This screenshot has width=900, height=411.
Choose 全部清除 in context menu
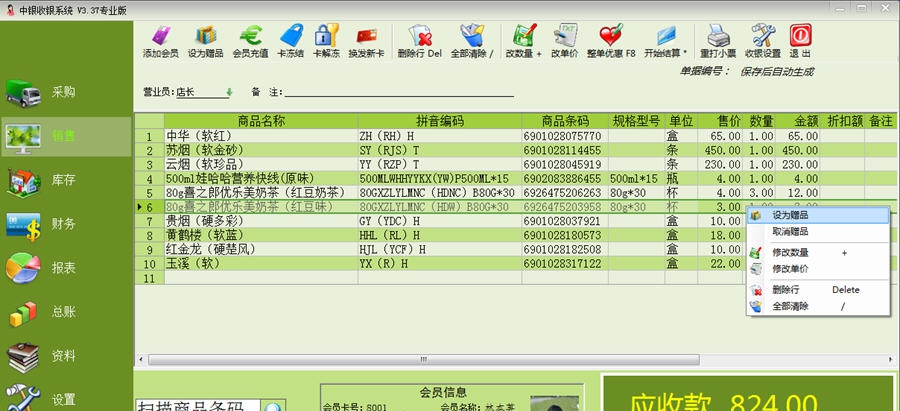click(817, 307)
